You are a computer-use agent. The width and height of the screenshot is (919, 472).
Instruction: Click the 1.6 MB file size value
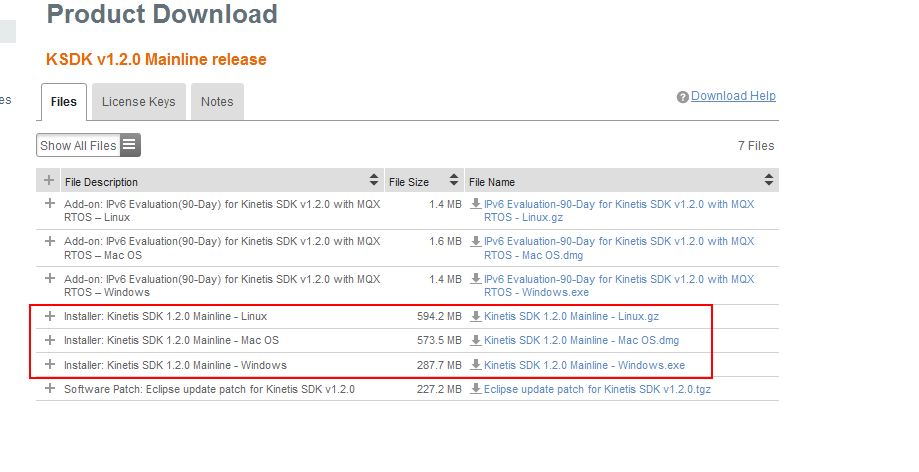point(445,241)
